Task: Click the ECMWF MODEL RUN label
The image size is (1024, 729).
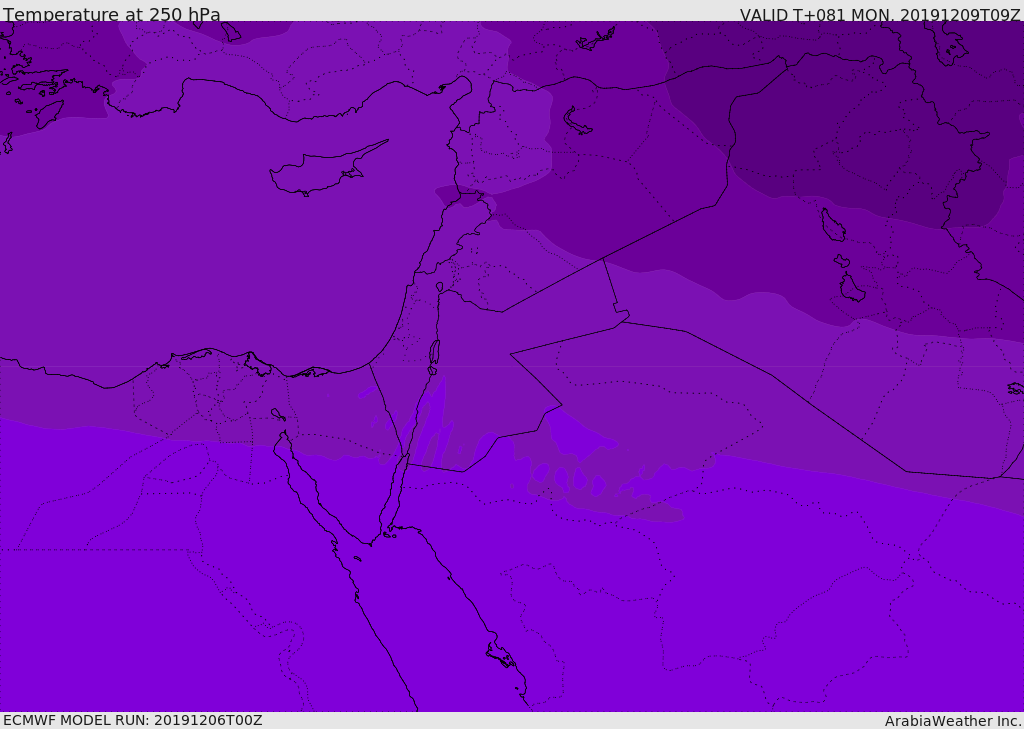Action: click(132, 720)
